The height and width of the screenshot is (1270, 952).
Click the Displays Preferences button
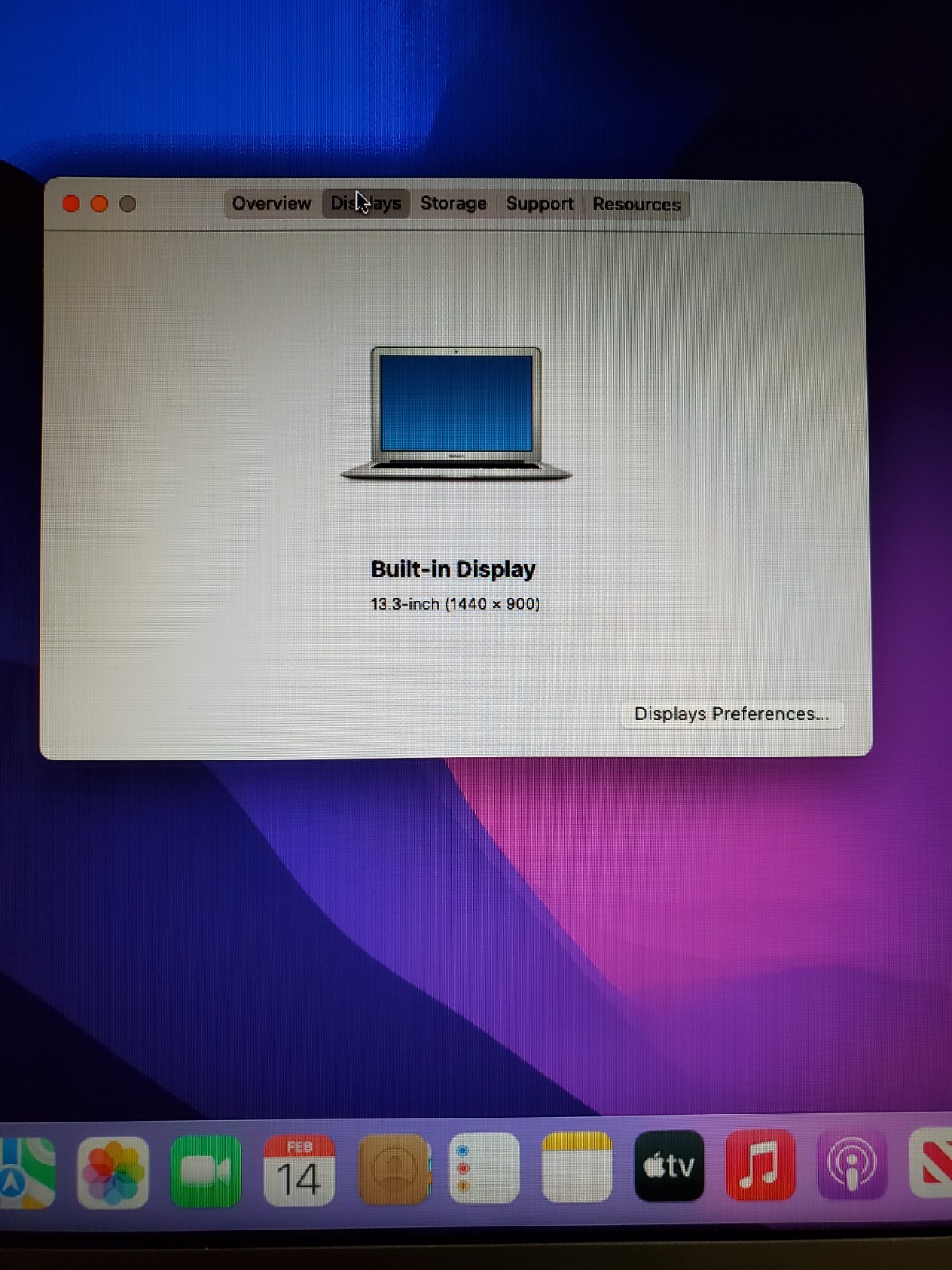click(731, 714)
